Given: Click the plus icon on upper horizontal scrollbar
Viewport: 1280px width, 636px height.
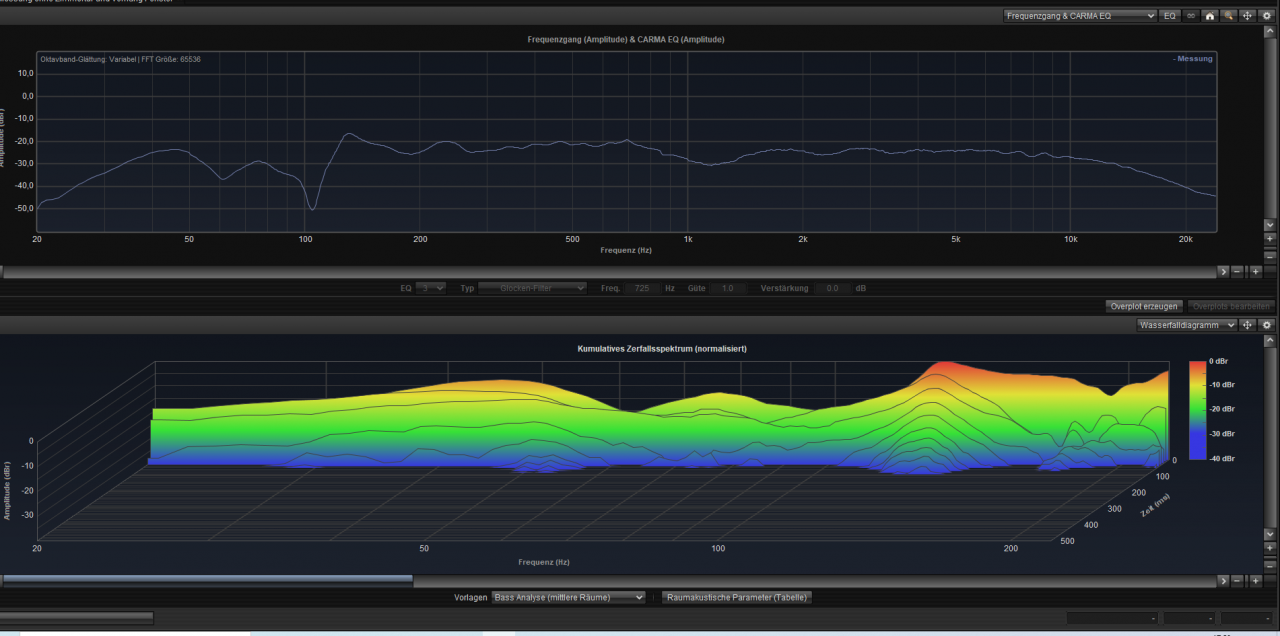Looking at the screenshot, I should point(1256,272).
